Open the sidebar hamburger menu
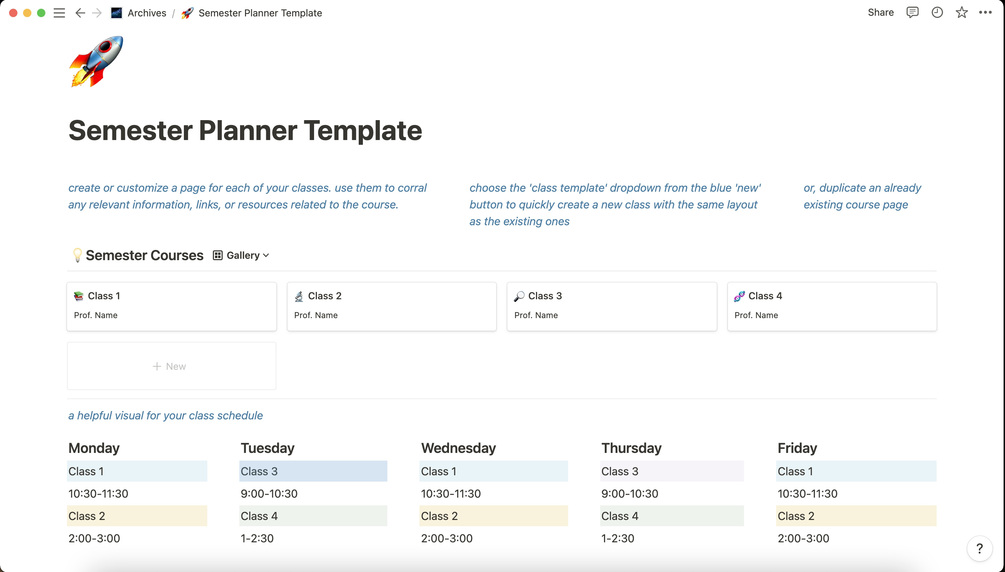This screenshot has height=572, width=1005. tap(59, 13)
